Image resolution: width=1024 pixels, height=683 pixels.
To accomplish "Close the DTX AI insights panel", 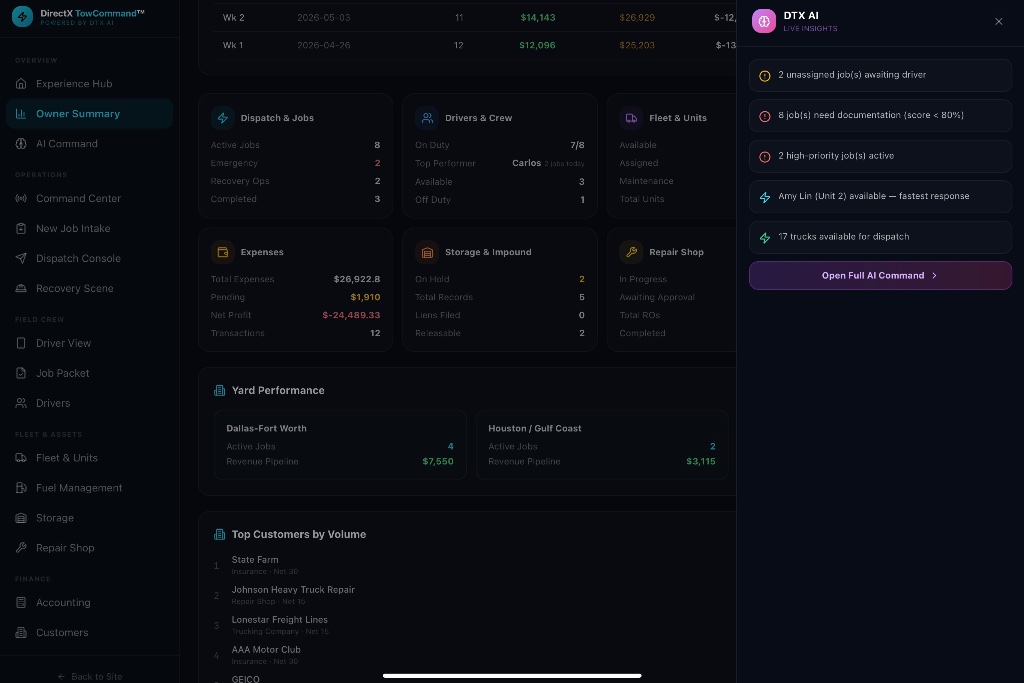I will [x=999, y=22].
